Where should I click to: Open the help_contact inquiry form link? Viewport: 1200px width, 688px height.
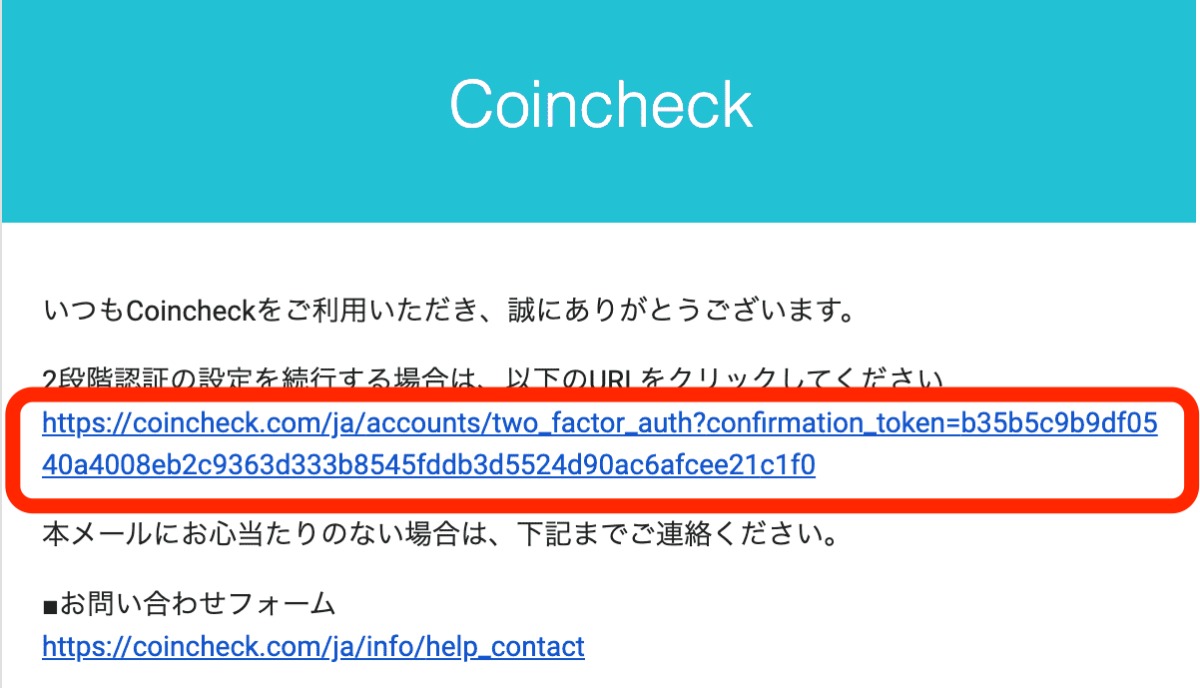coord(313,647)
